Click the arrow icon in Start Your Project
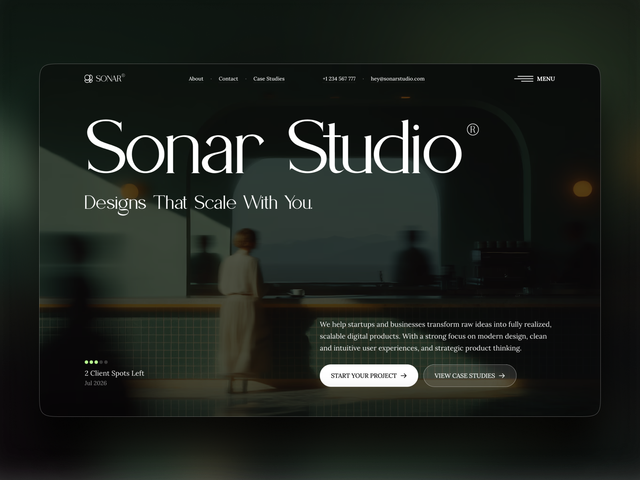The image size is (640, 480). 404,376
